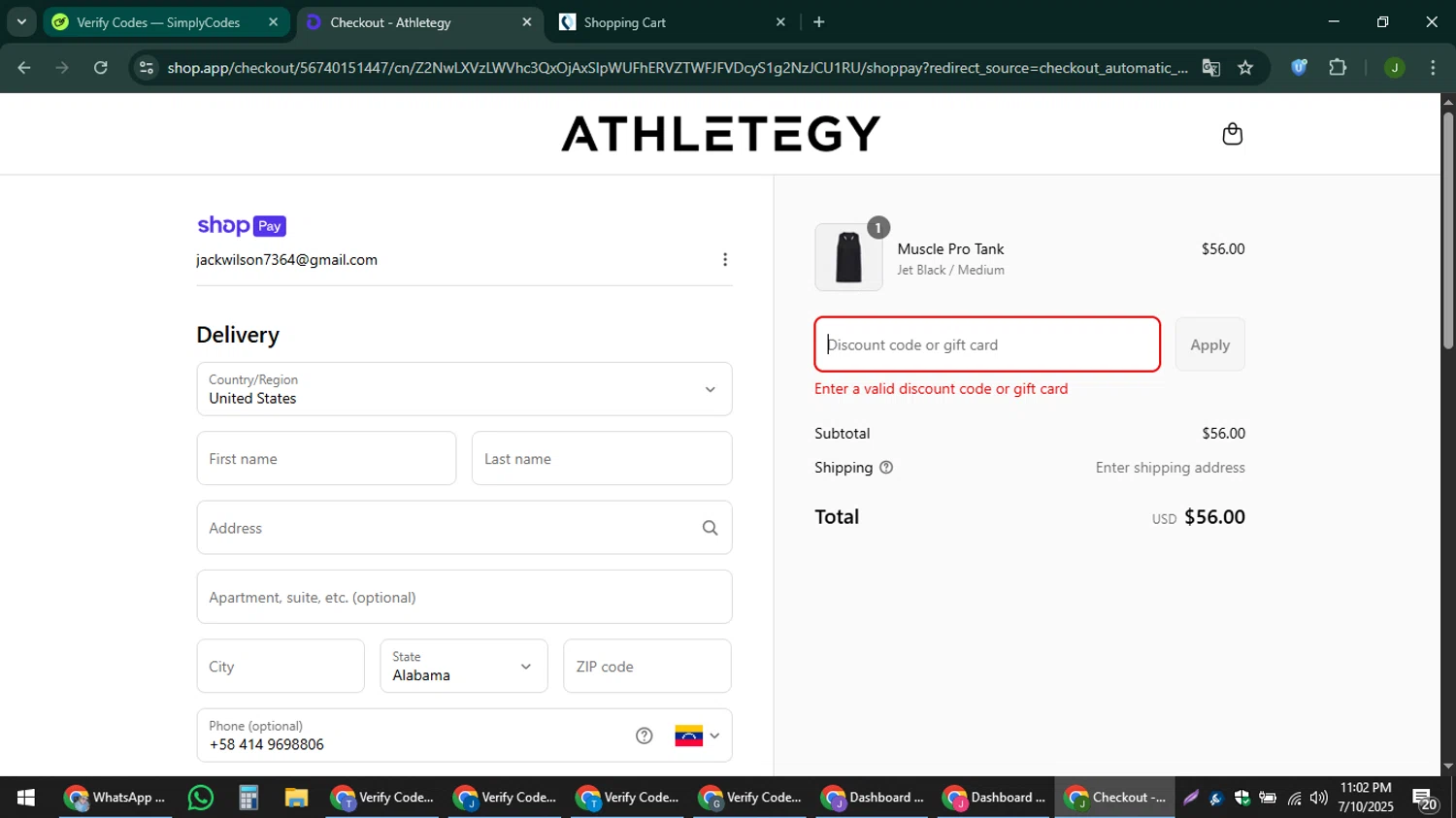Close the Checkout - Athletegy tab
This screenshot has height=818, width=1456.
click(x=527, y=22)
